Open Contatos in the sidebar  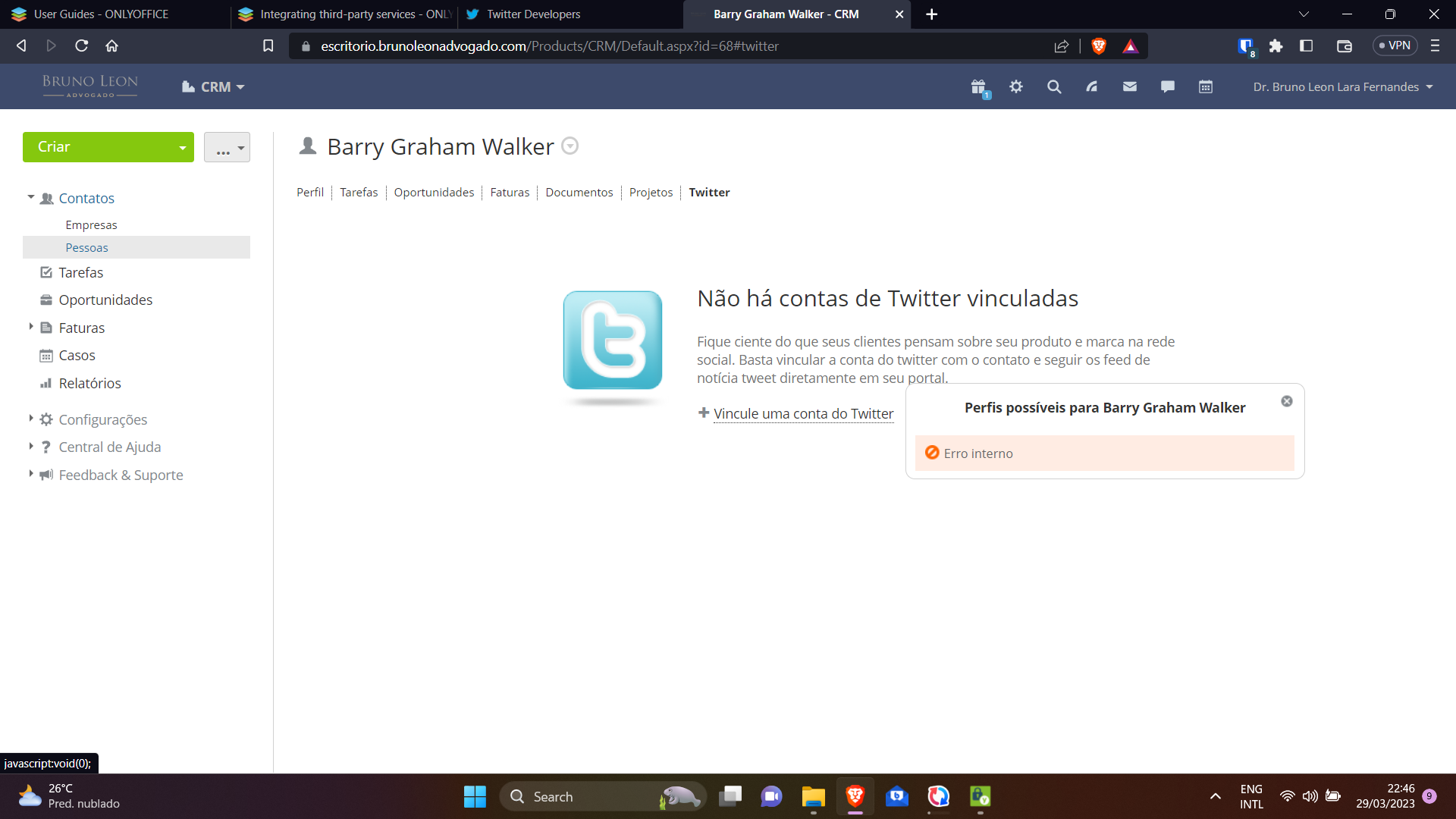coord(86,199)
